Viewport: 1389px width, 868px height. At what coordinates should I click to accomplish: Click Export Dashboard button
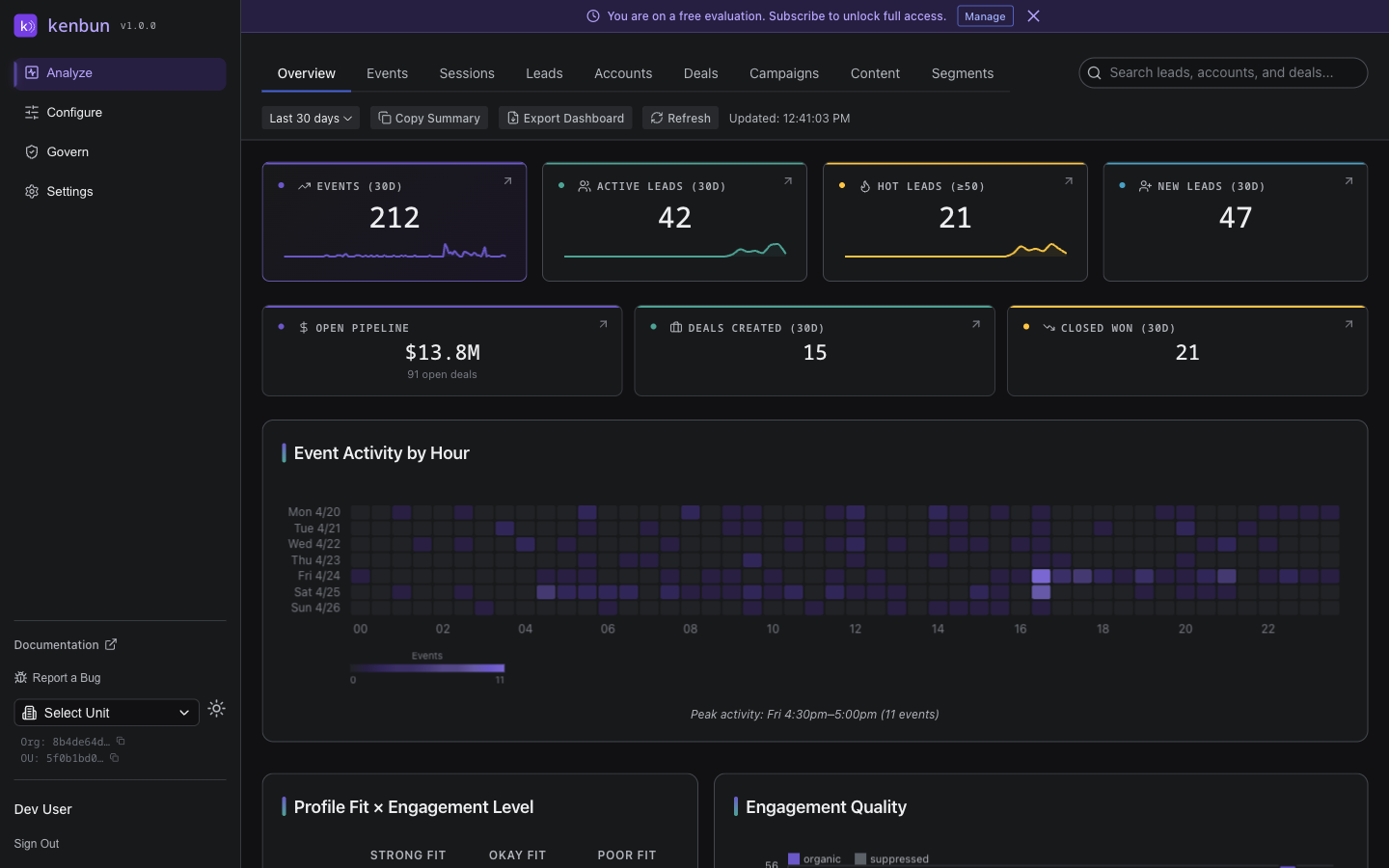pos(565,118)
